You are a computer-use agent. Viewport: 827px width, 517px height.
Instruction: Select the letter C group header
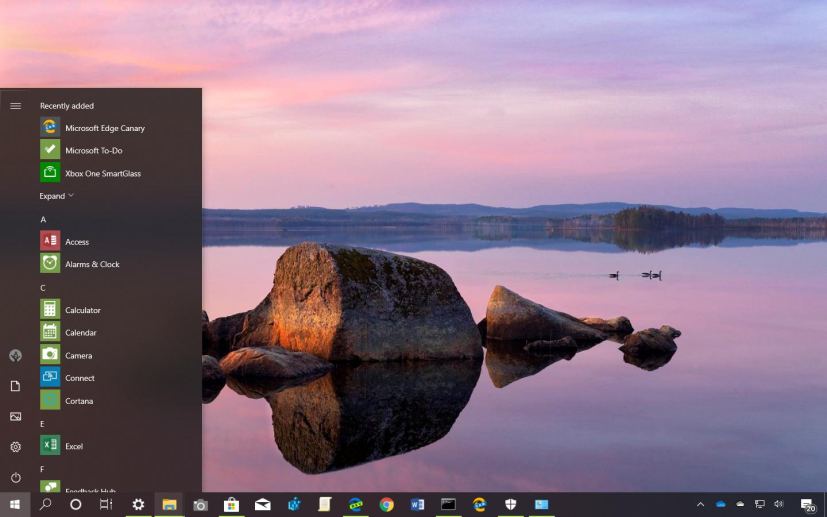tap(43, 288)
